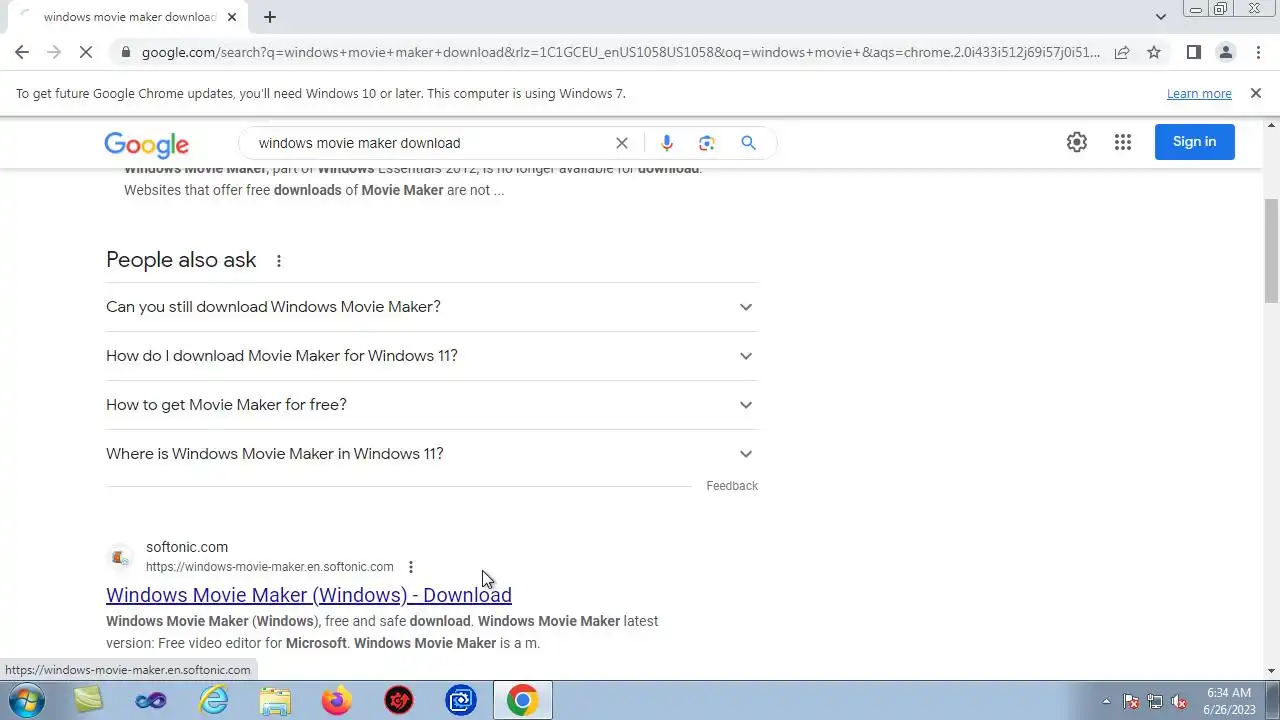Click the Sign in button
The image size is (1280, 720).
point(1194,142)
